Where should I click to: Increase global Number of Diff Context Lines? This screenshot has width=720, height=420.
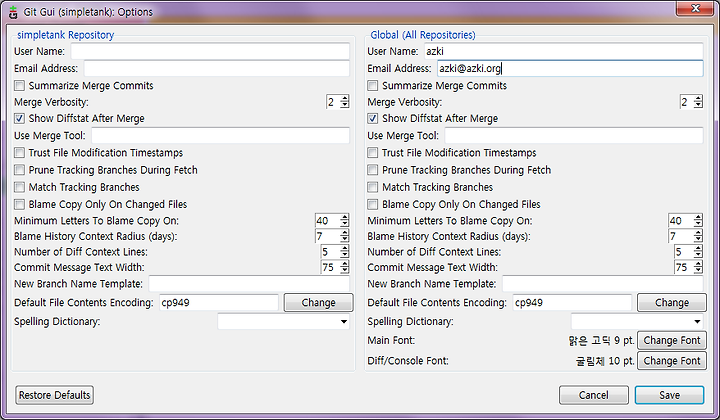pos(698,248)
